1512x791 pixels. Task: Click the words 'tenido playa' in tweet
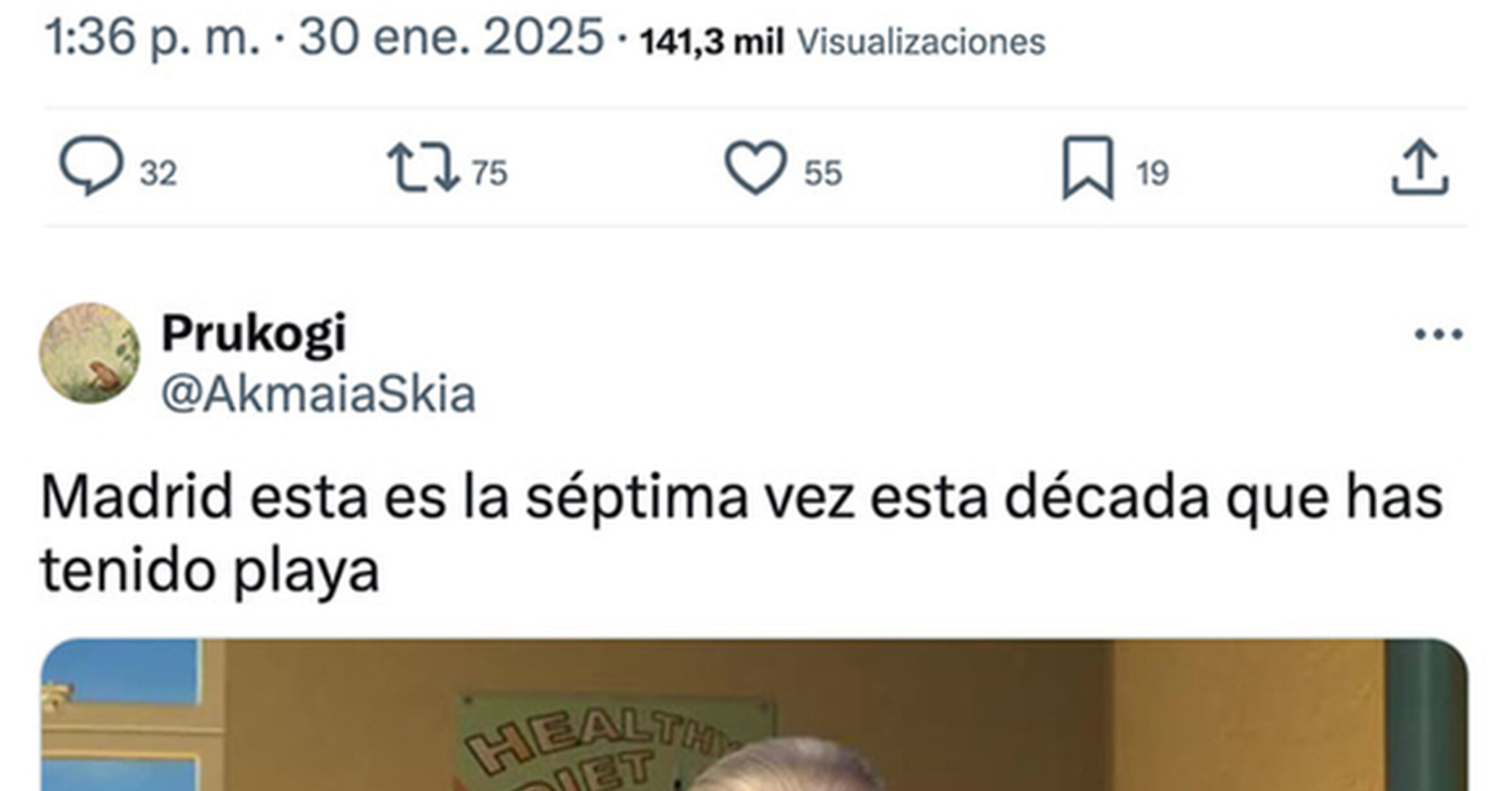pyautogui.click(x=210, y=570)
